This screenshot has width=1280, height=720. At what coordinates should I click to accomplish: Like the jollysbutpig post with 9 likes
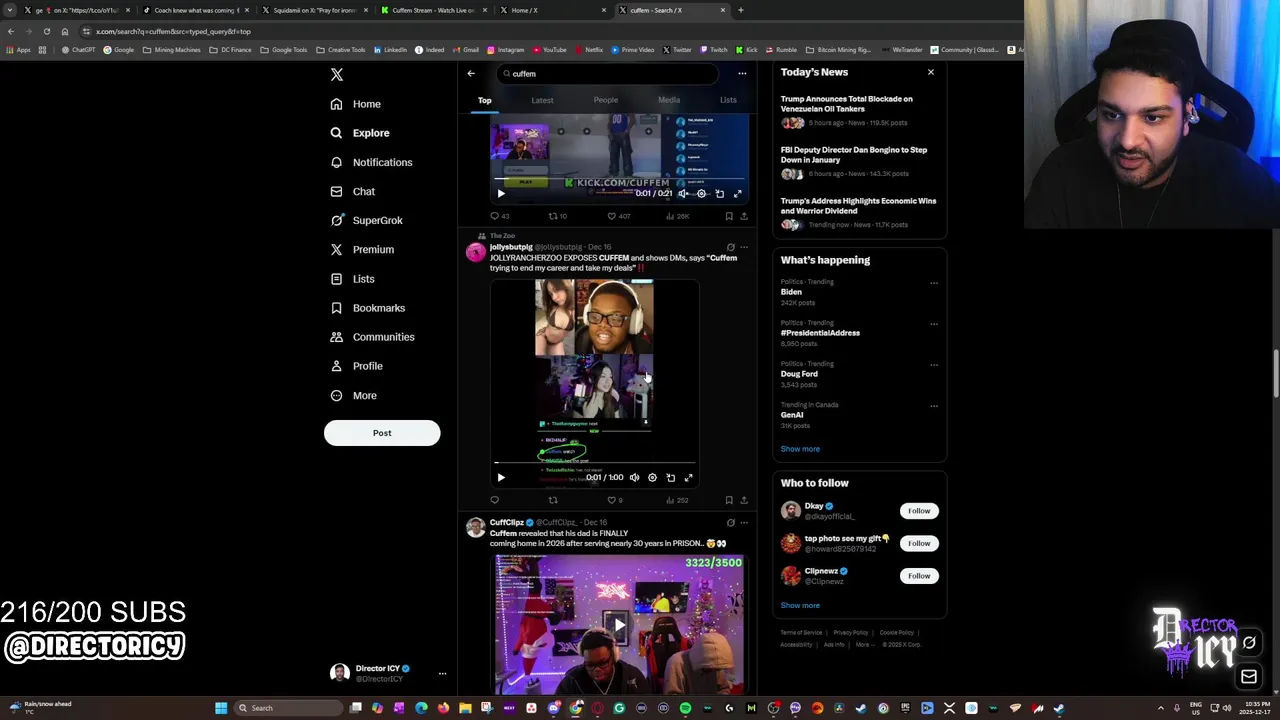tap(616, 500)
